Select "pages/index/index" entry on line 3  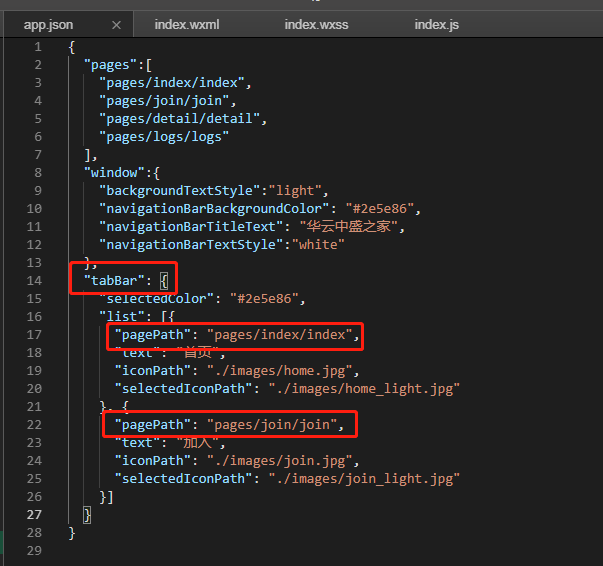tap(172, 83)
